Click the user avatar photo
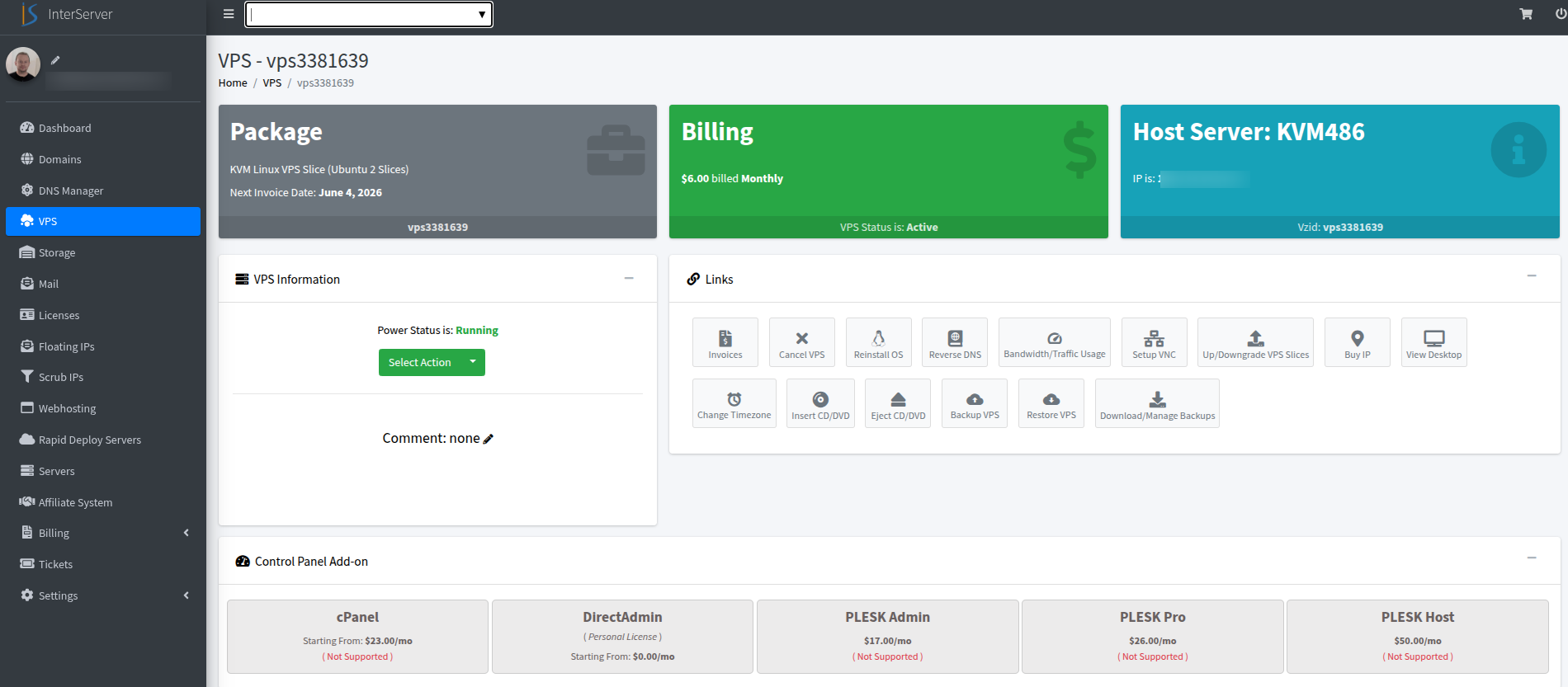Viewport: 1568px width, 687px height. tap(23, 64)
